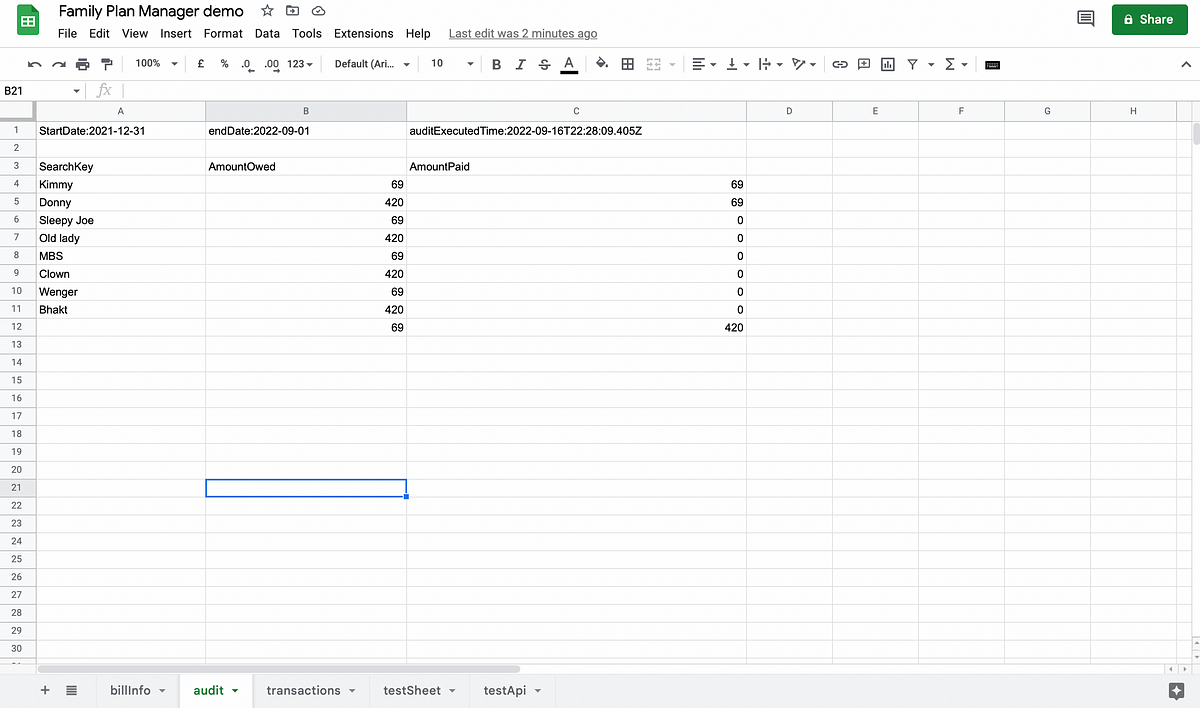Open the Format menu

223,33
